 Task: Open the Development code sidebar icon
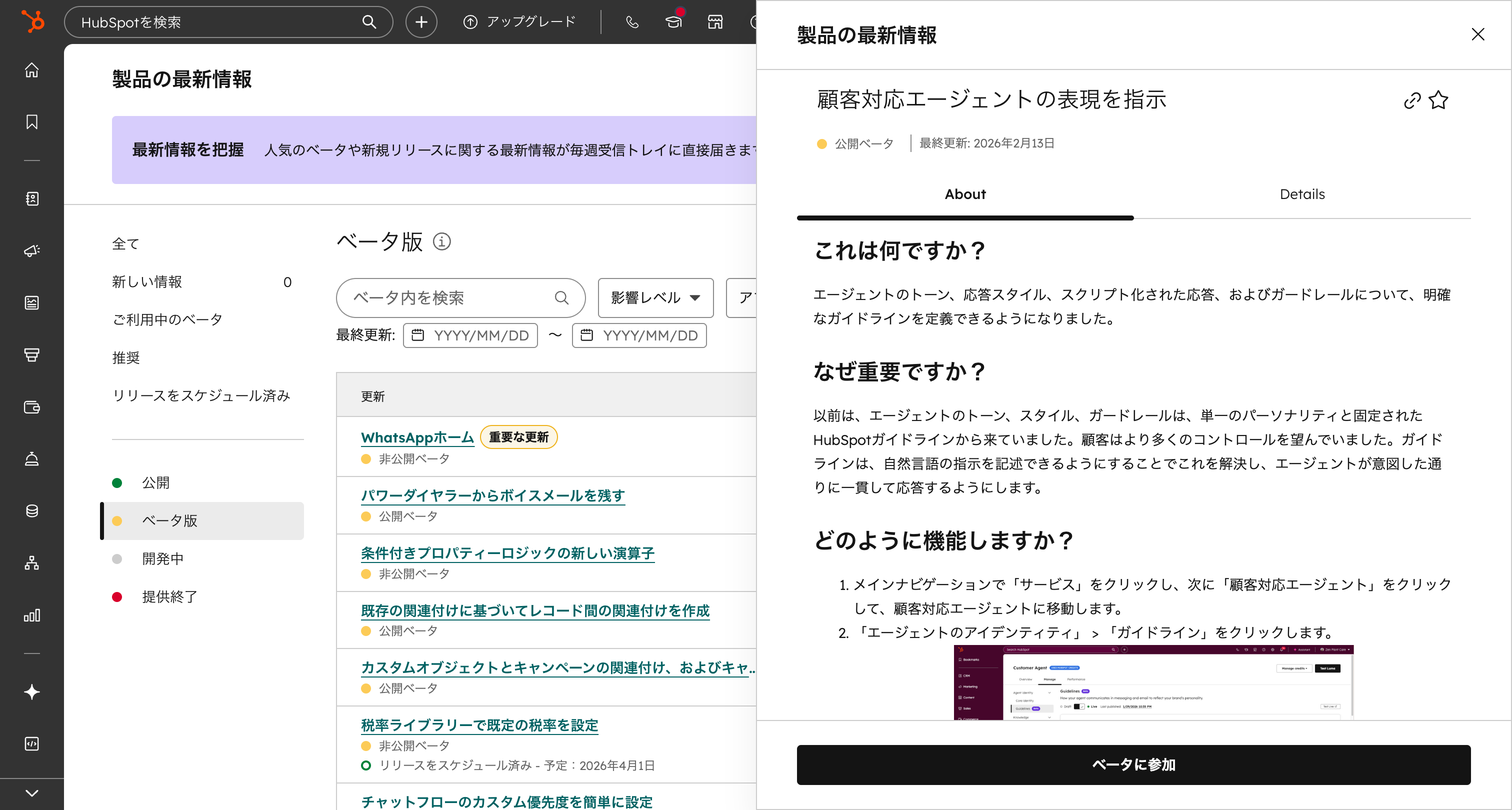click(x=31, y=743)
